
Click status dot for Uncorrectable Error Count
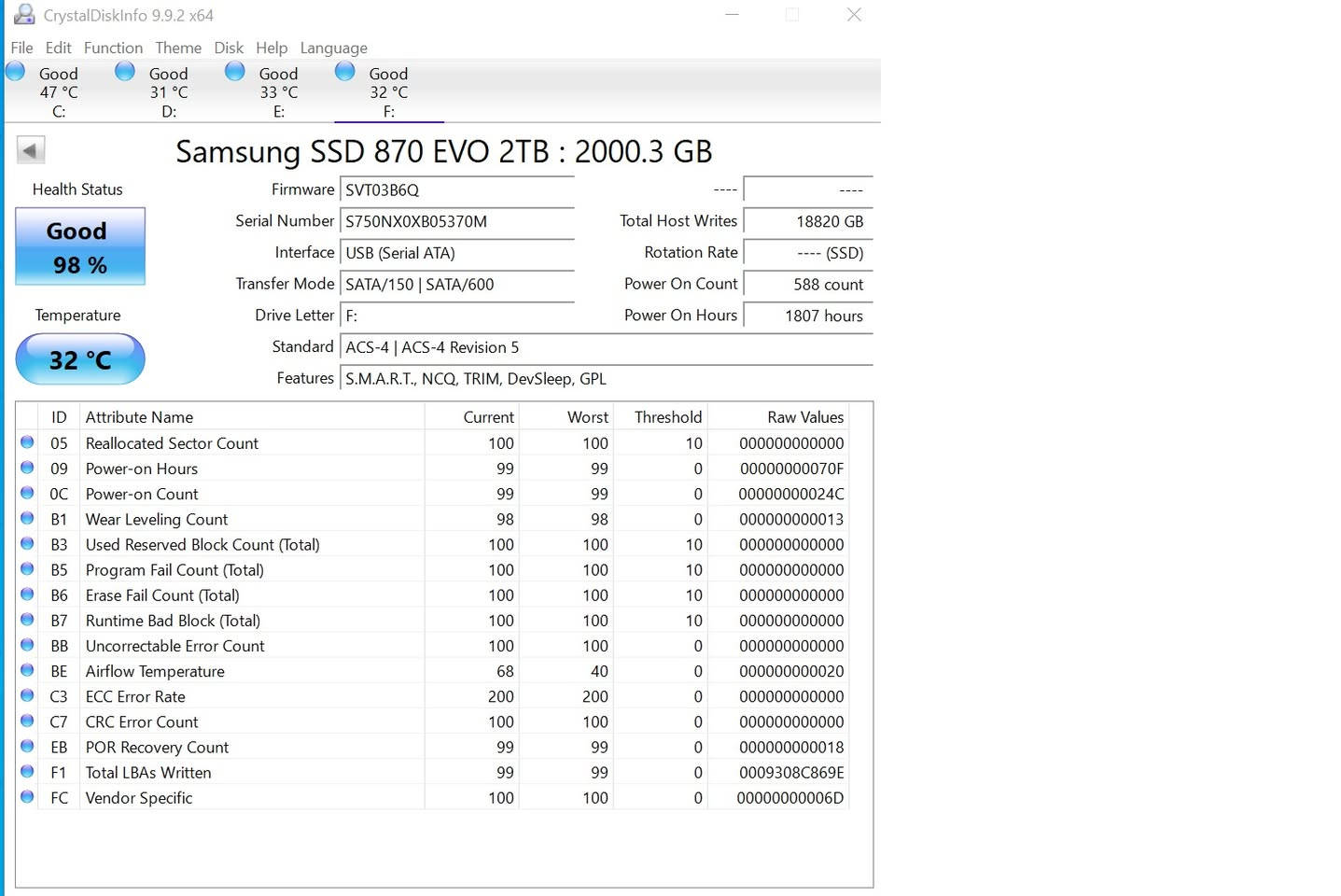[27, 645]
